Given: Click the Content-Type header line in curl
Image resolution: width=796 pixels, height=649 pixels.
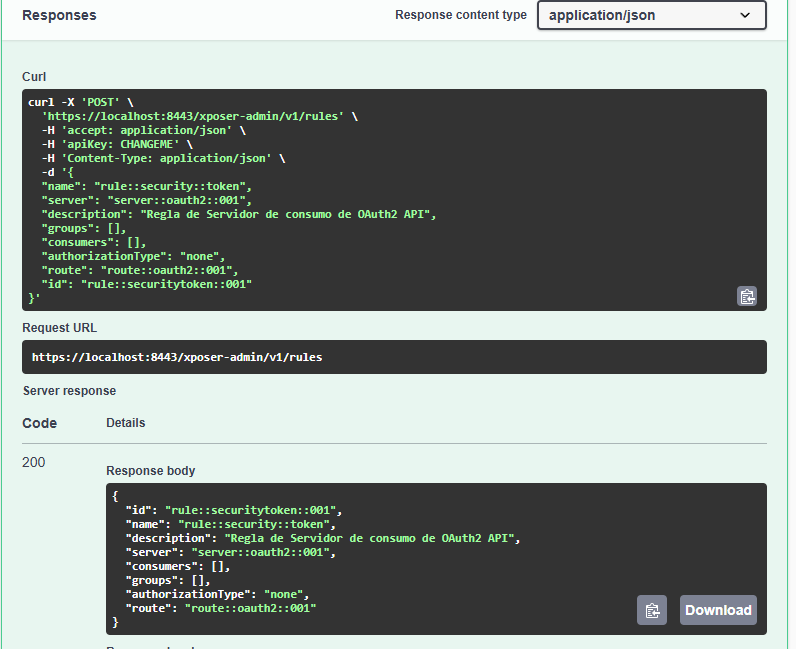Looking at the screenshot, I should click(x=163, y=158).
